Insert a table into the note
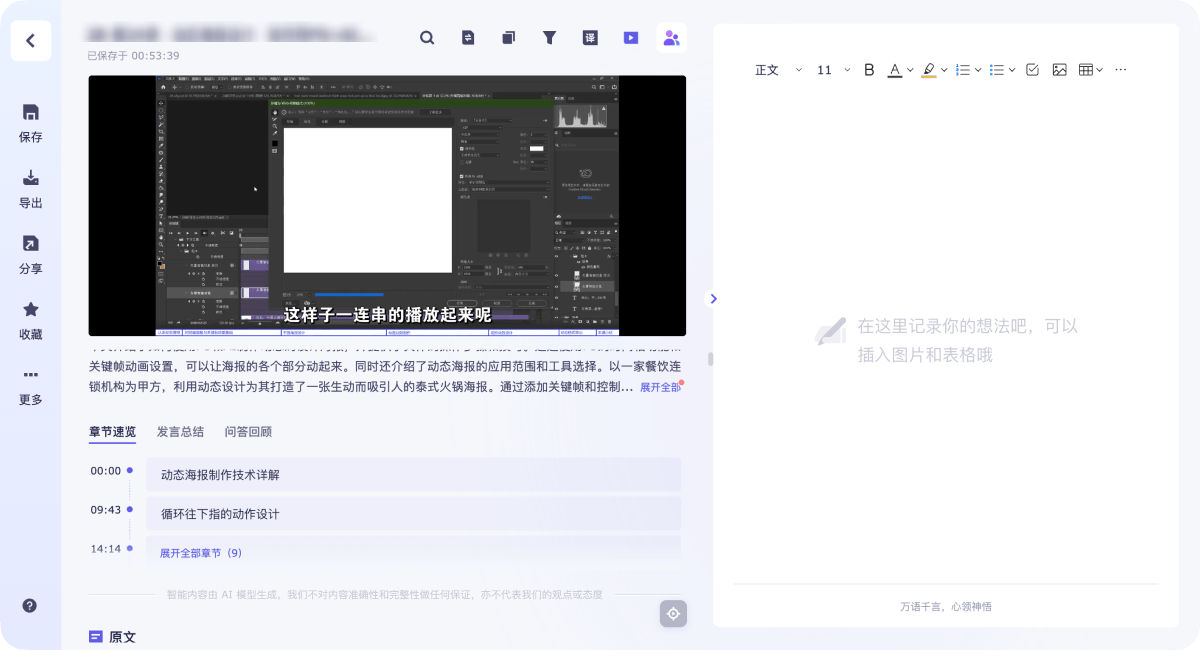The height and width of the screenshot is (650, 1200). point(1086,70)
